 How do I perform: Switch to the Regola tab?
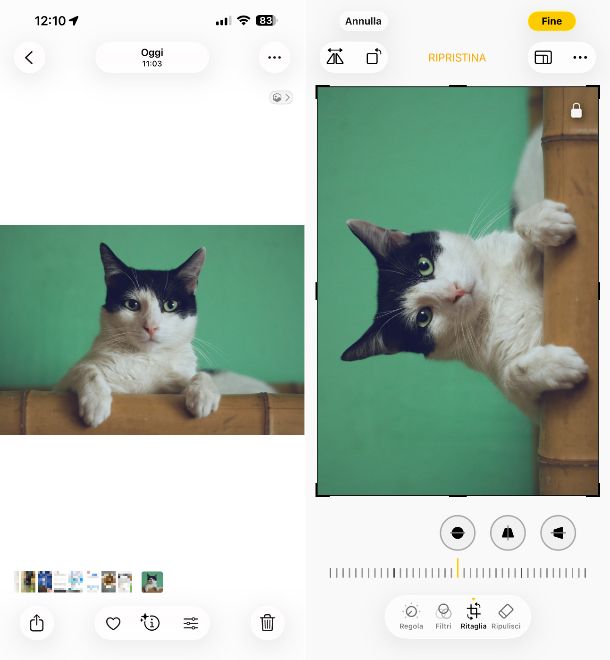coord(411,616)
